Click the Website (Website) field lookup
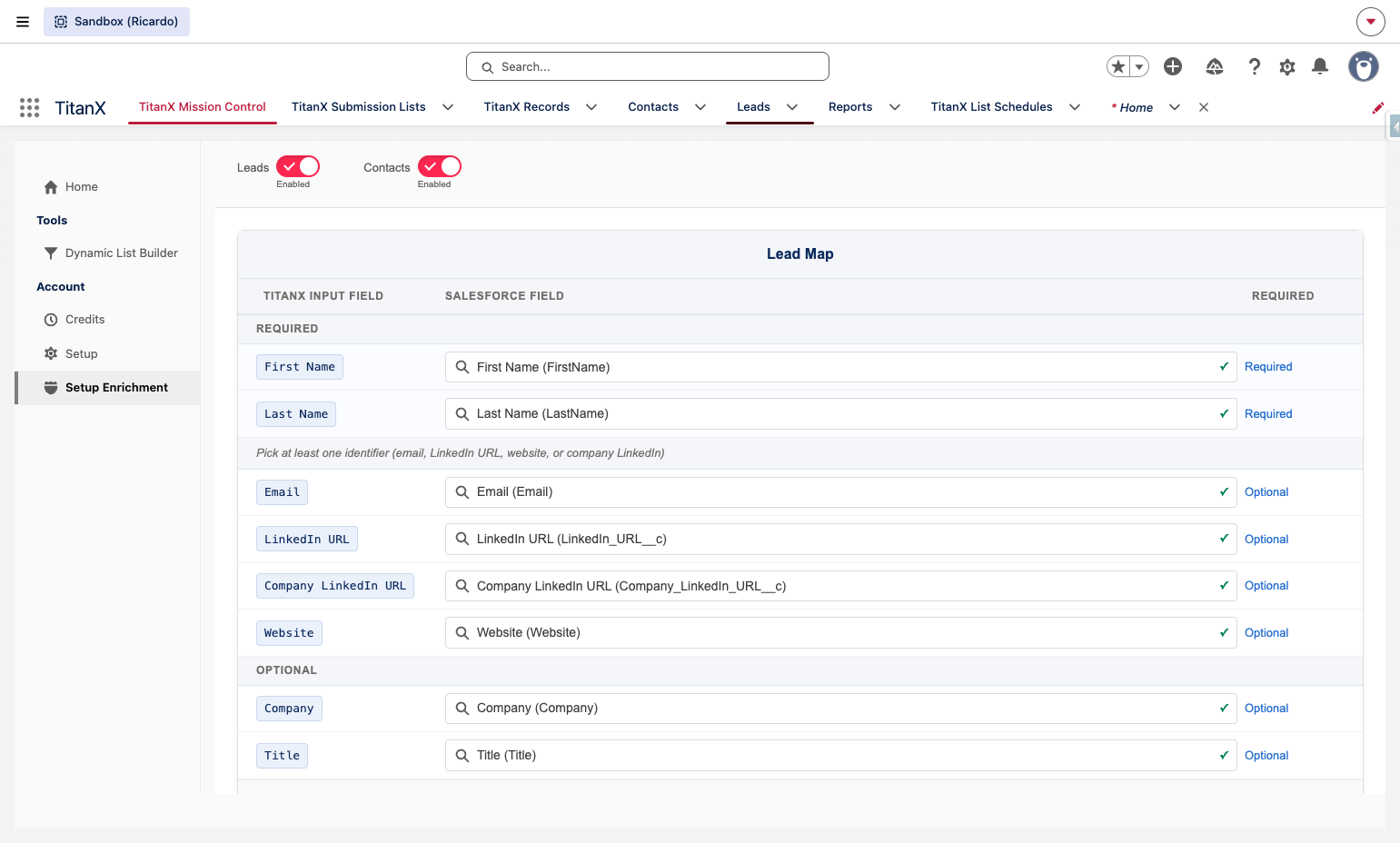The height and width of the screenshot is (843, 1400). tap(840, 633)
